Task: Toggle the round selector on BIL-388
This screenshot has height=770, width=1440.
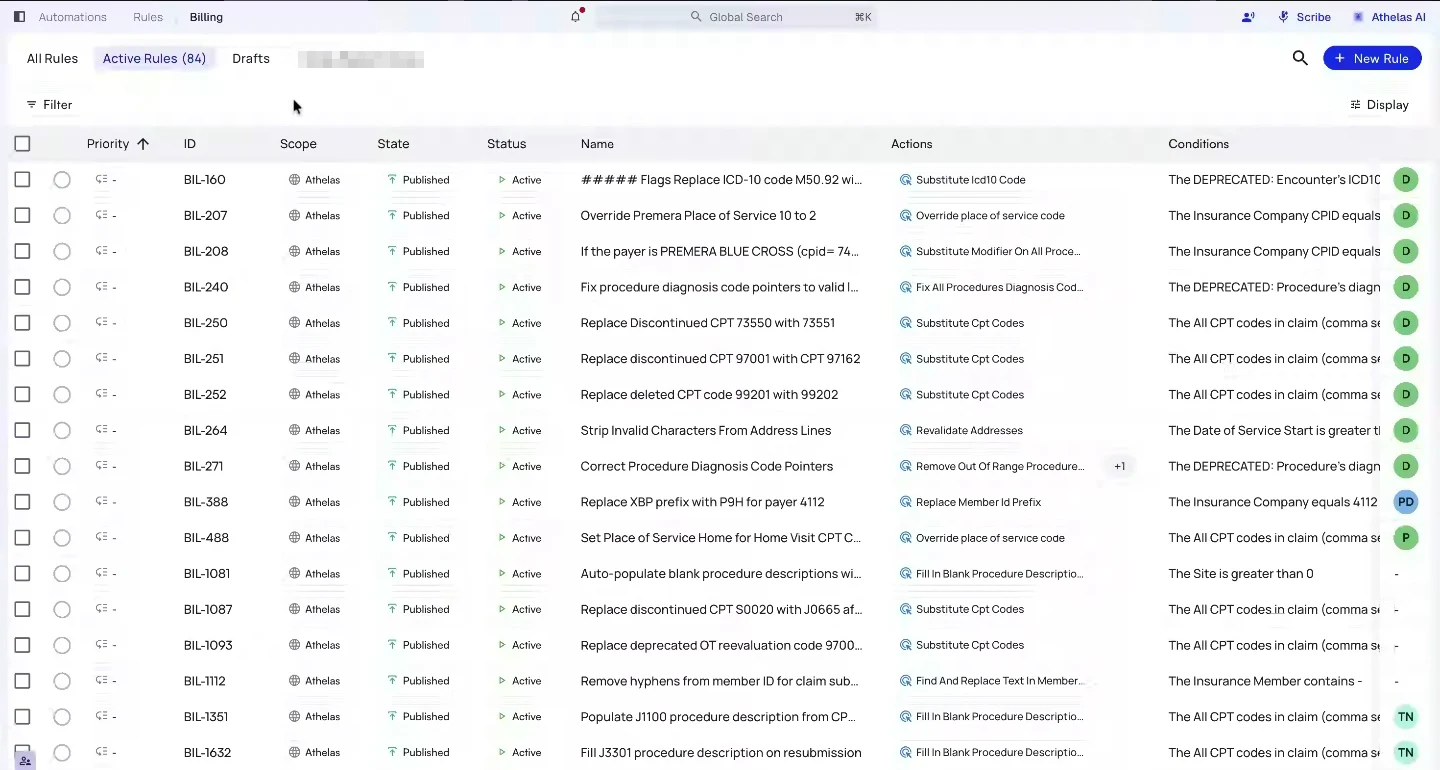Action: (62, 502)
